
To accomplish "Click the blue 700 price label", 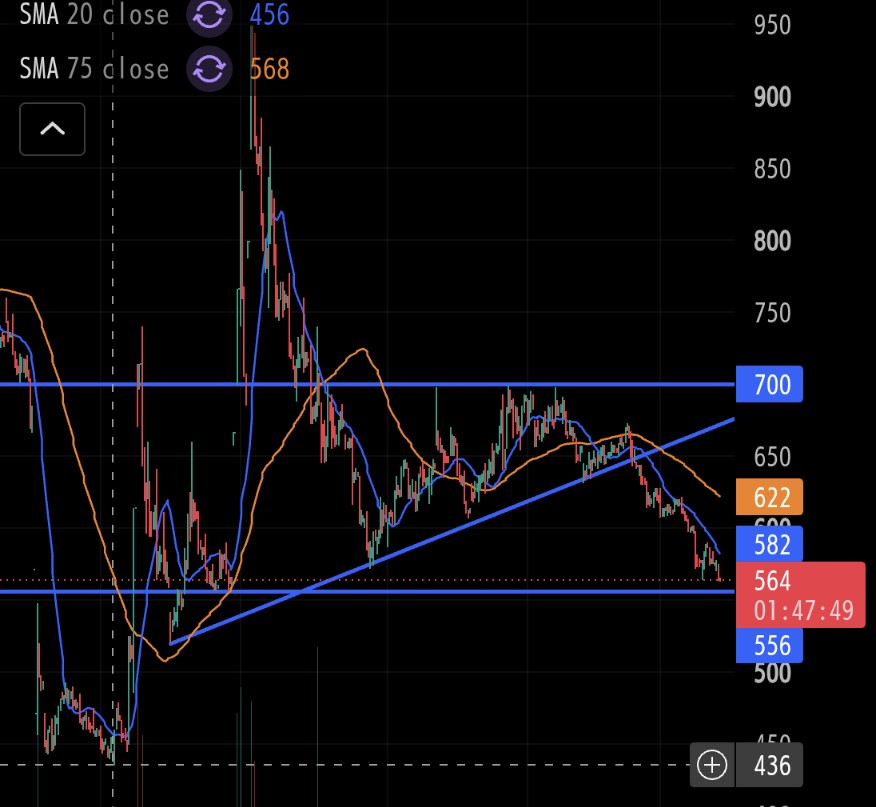I will pos(769,384).
